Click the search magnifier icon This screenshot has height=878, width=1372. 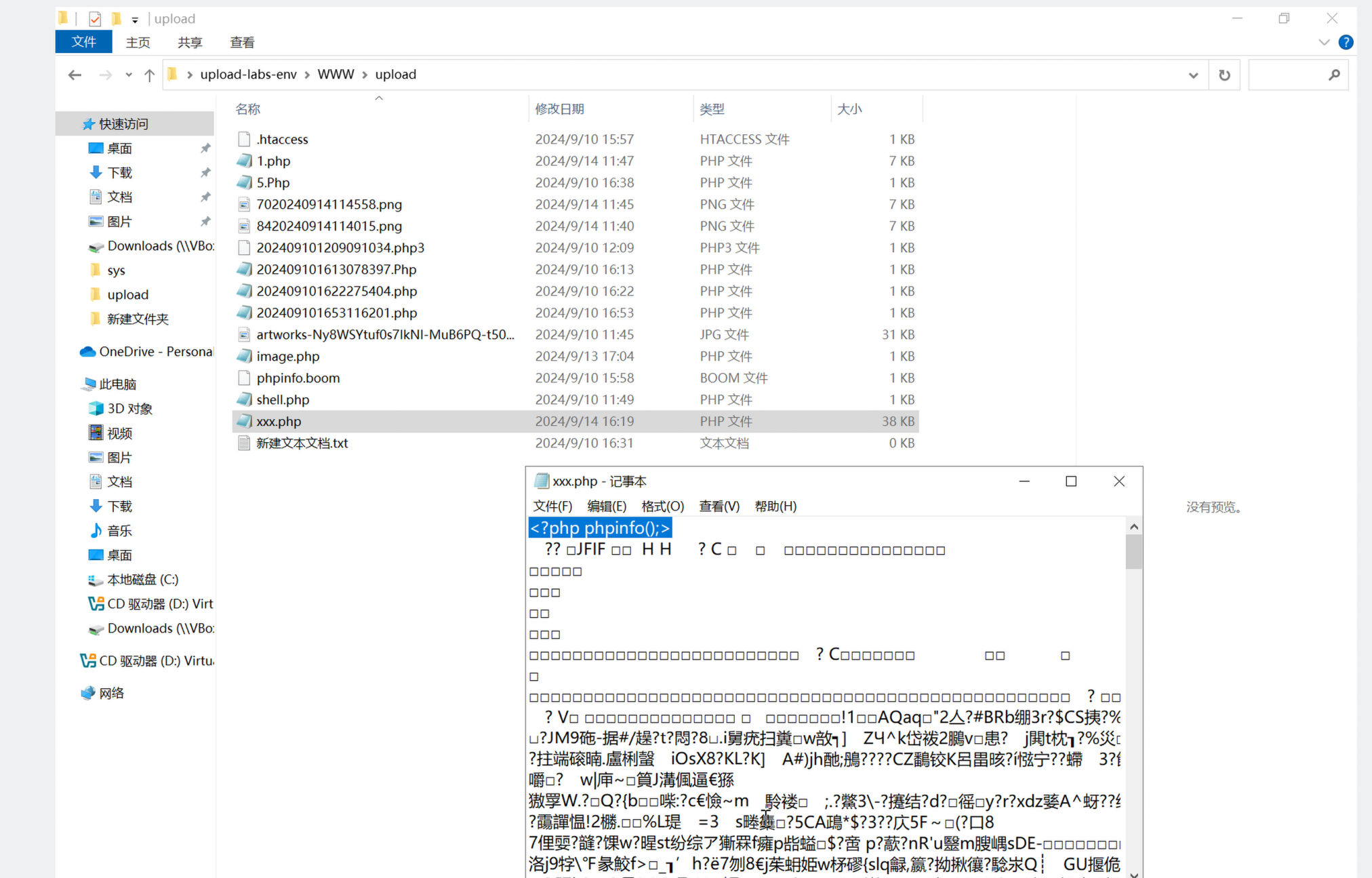click(x=1333, y=75)
